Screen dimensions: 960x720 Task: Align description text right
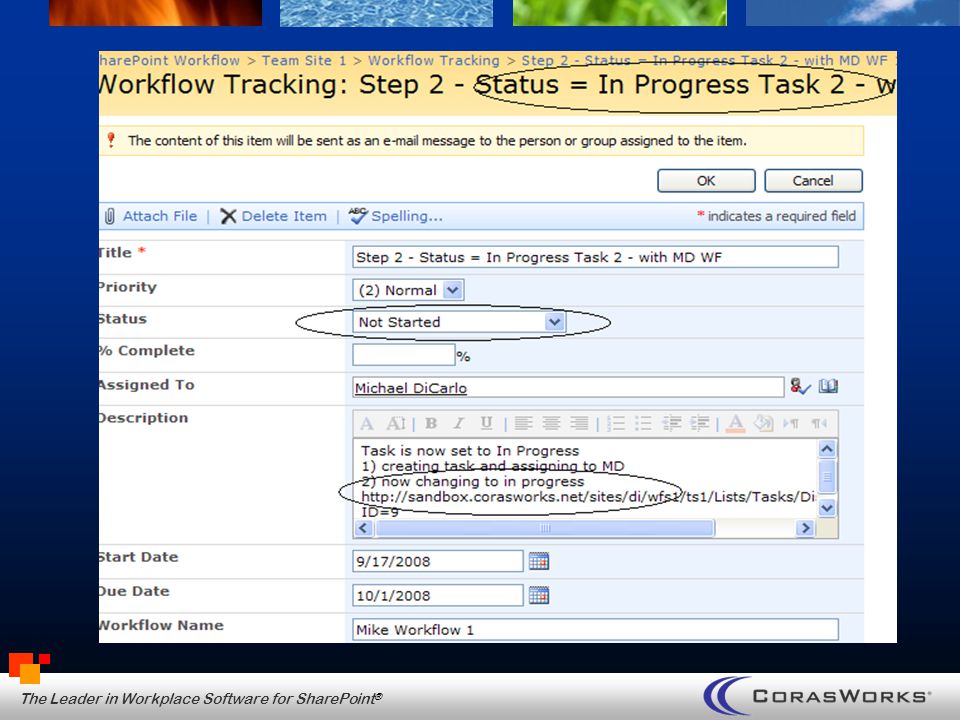(579, 424)
